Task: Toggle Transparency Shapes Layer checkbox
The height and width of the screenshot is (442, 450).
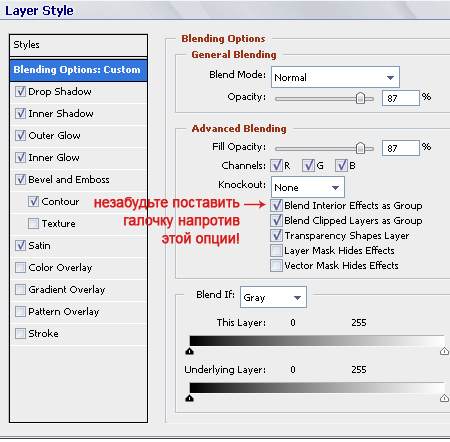Action: coord(276,235)
